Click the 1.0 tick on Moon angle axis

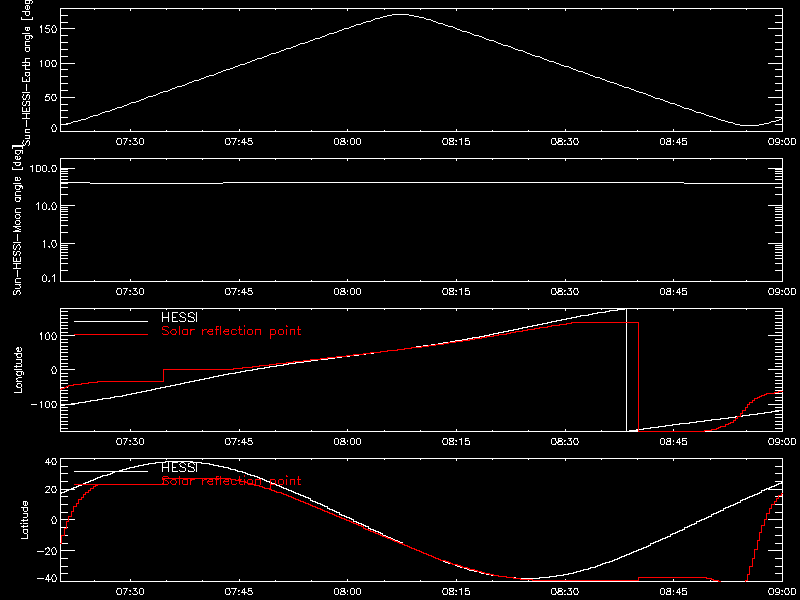(x=50, y=244)
